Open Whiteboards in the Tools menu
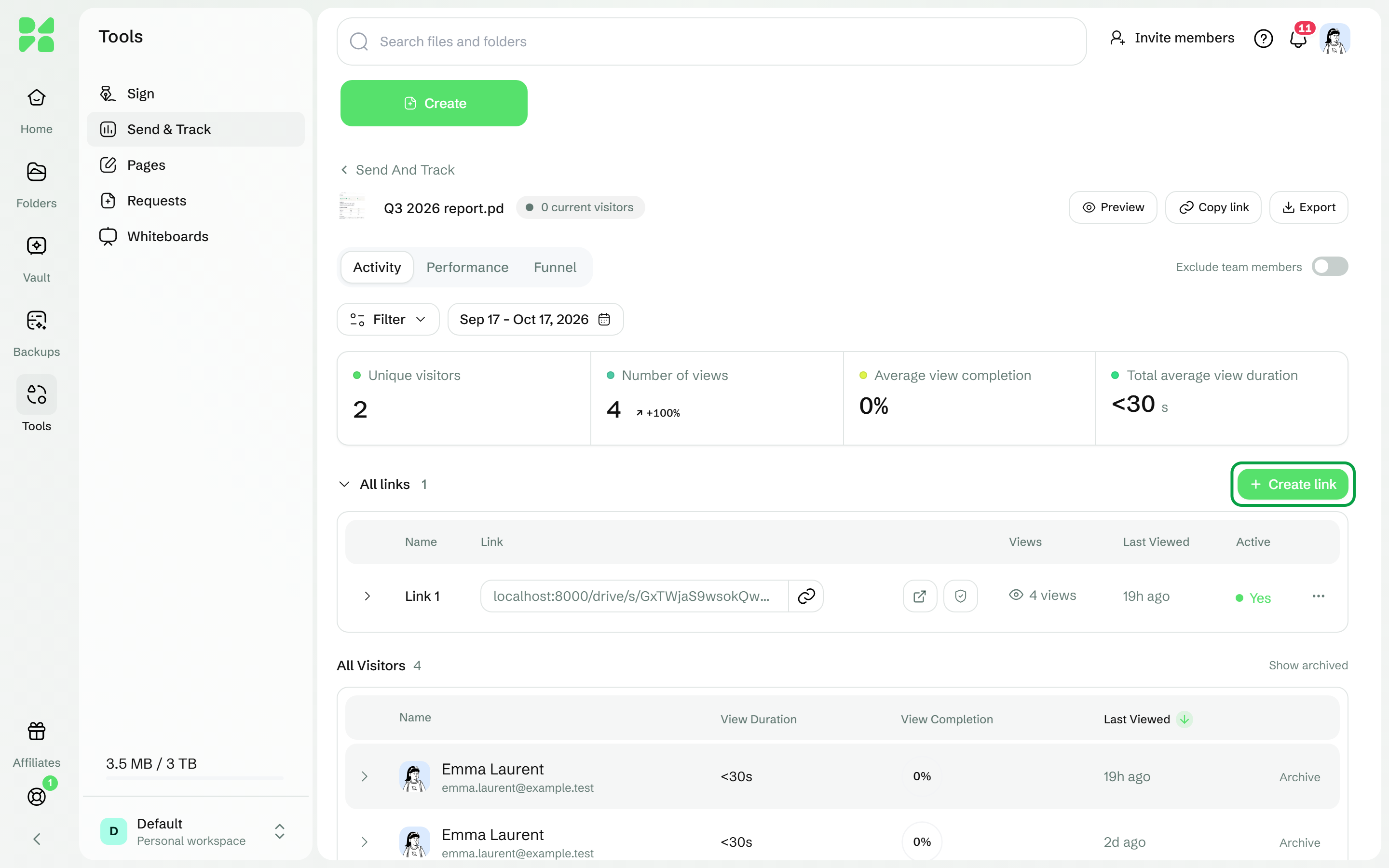 pos(195,236)
